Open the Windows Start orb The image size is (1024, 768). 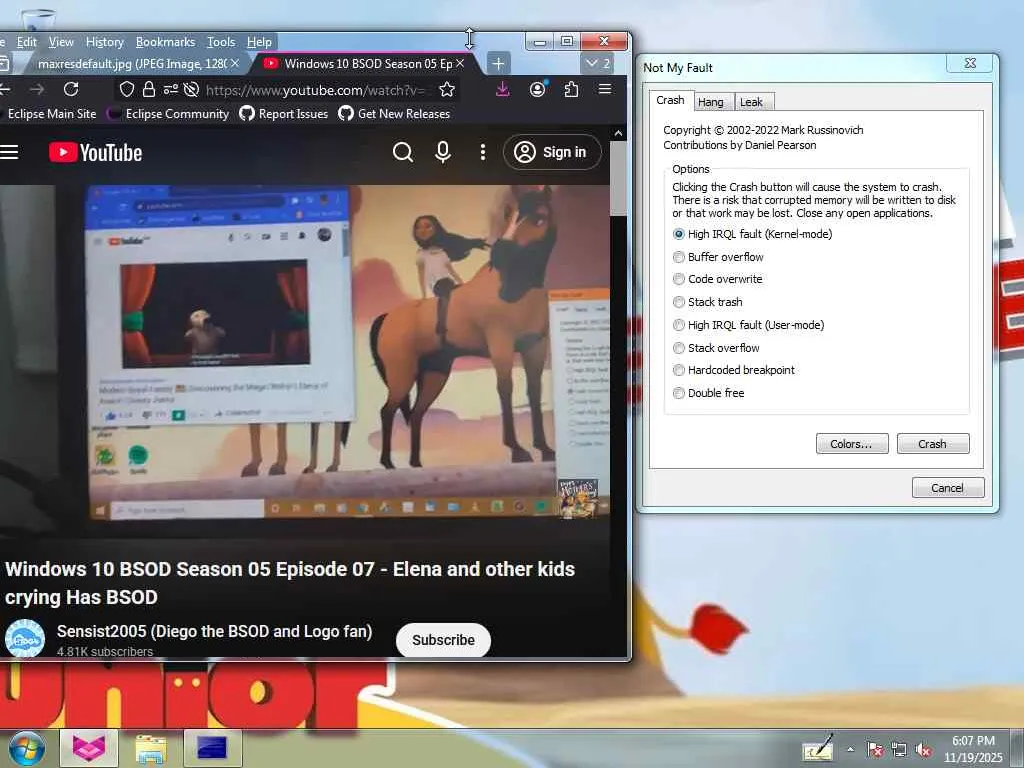point(27,748)
